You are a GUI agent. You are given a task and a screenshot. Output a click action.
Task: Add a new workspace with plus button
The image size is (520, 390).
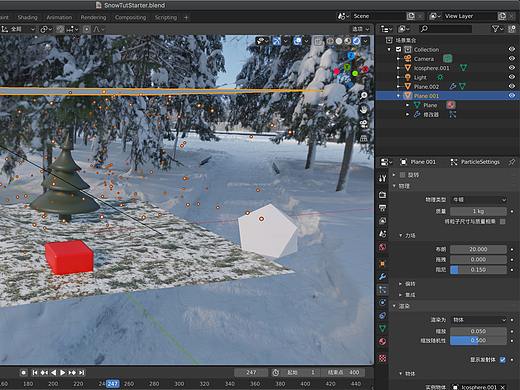pyautogui.click(x=186, y=17)
